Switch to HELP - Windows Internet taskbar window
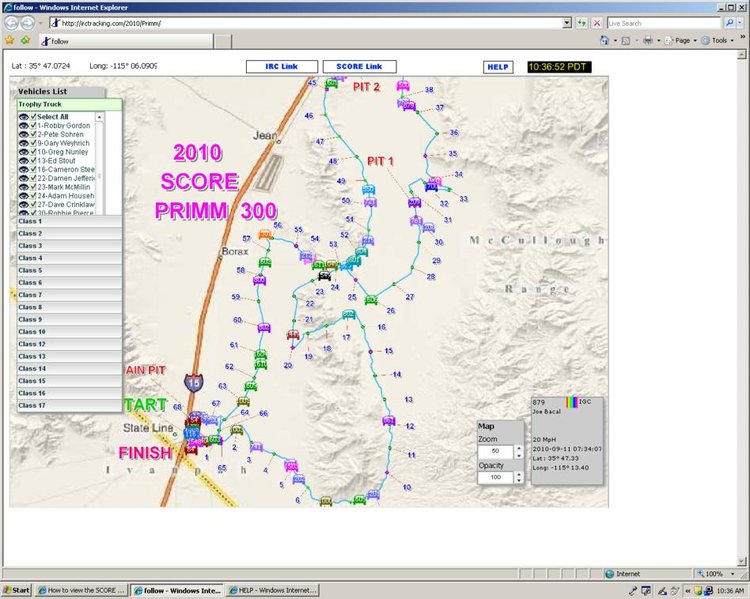This screenshot has height=599, width=750. click(273, 590)
